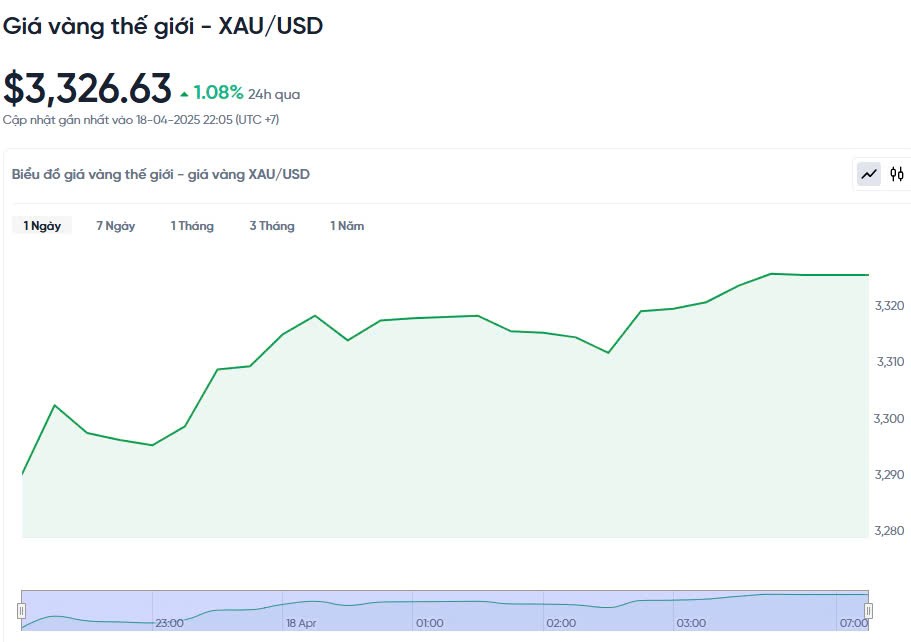The width and height of the screenshot is (911, 642).
Task: Click 01:00 mark in chart navigator
Action: point(429,623)
